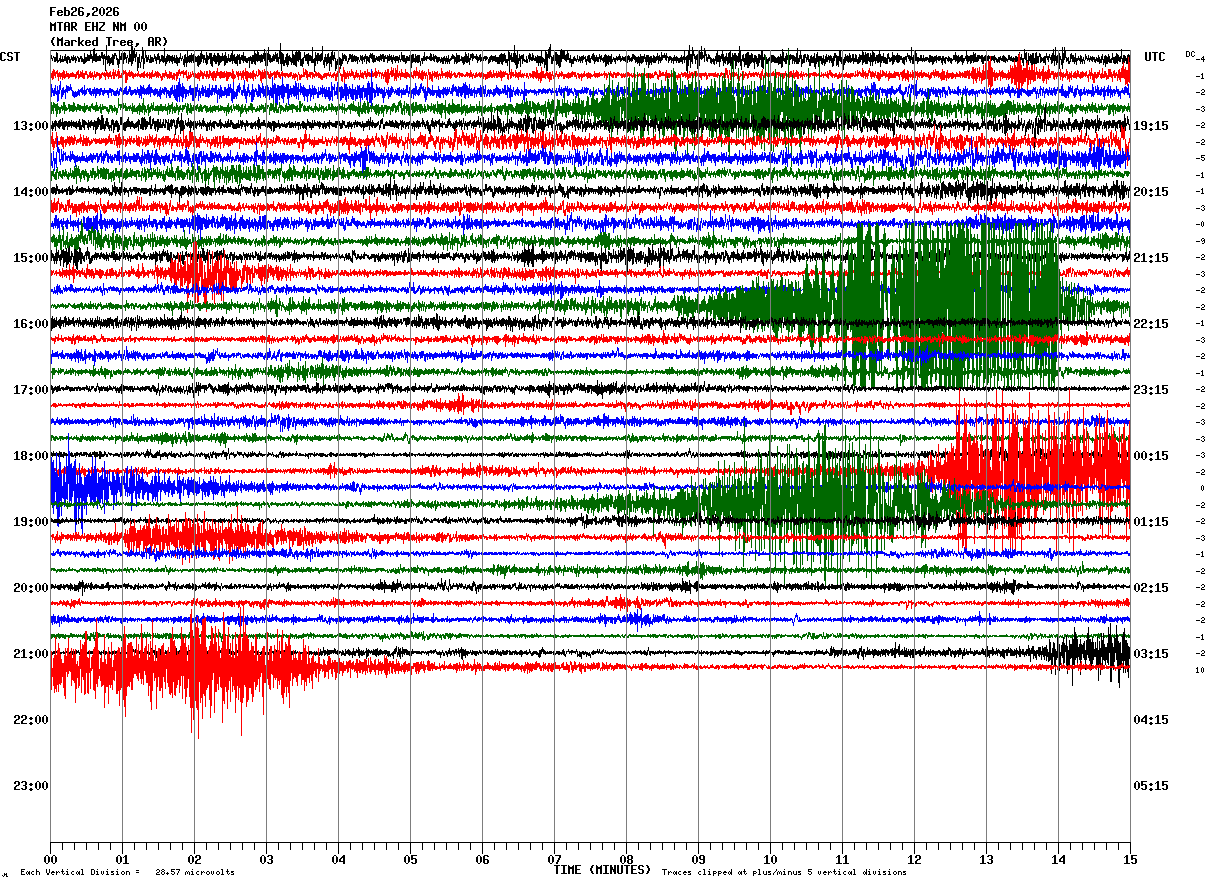Click the CST timezone label
Viewport: 1210px width, 886px height.
click(x=10, y=57)
